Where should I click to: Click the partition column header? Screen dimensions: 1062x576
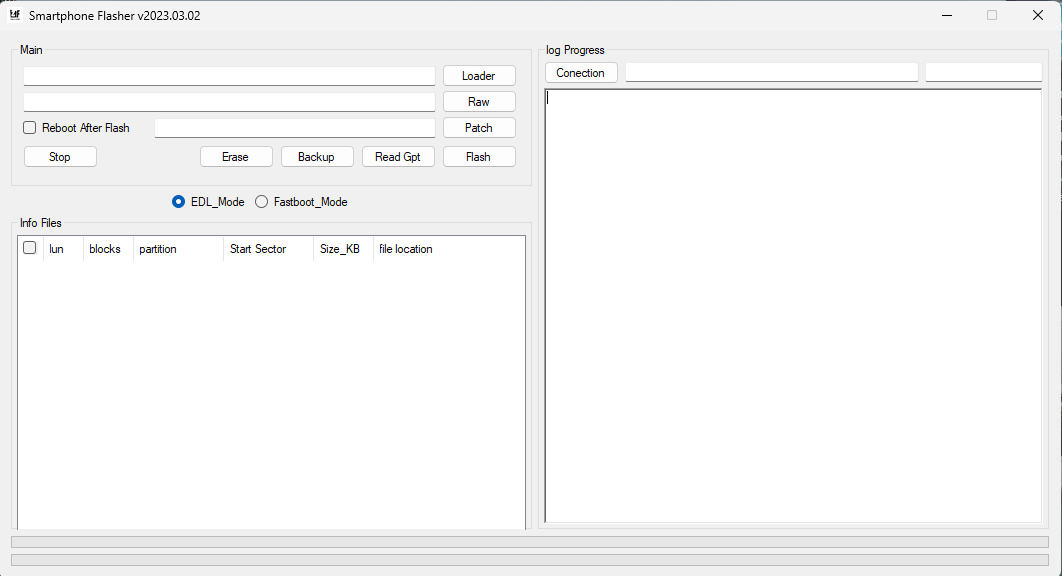(x=158, y=248)
